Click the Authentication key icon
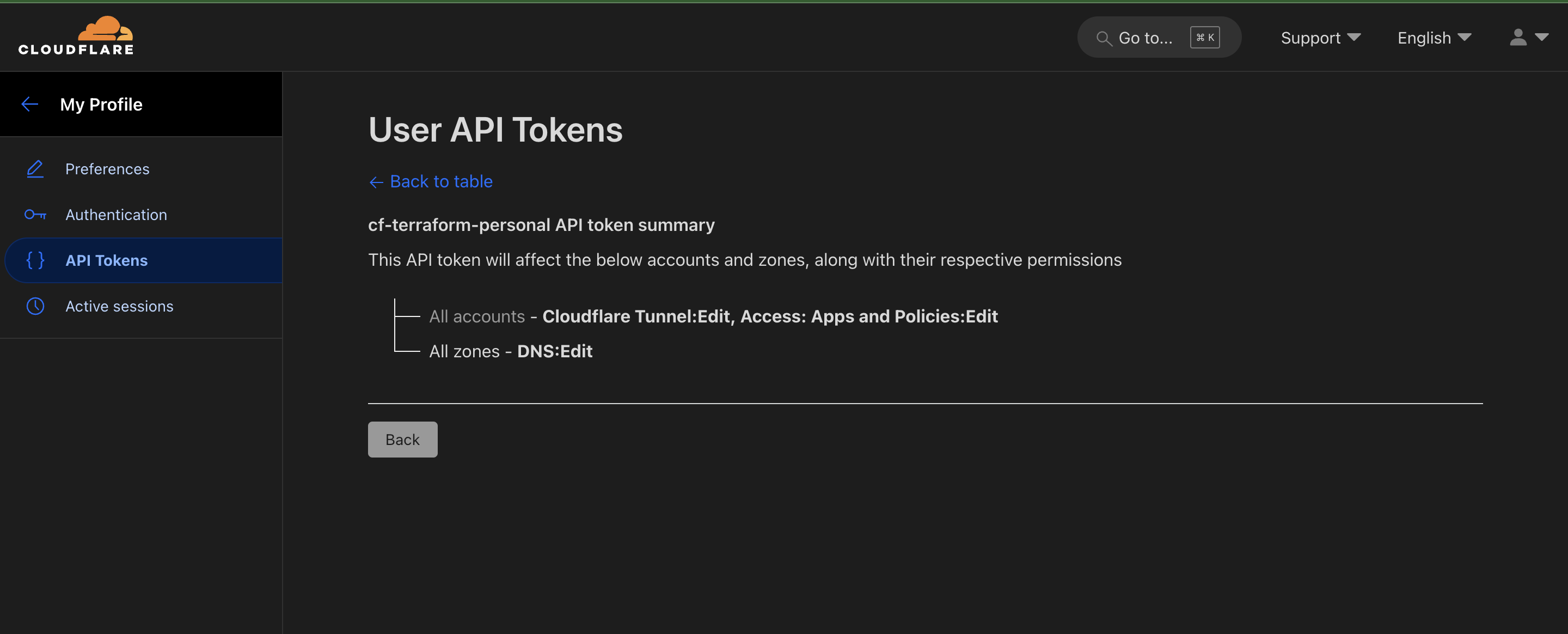The height and width of the screenshot is (634, 1568). tap(35, 215)
